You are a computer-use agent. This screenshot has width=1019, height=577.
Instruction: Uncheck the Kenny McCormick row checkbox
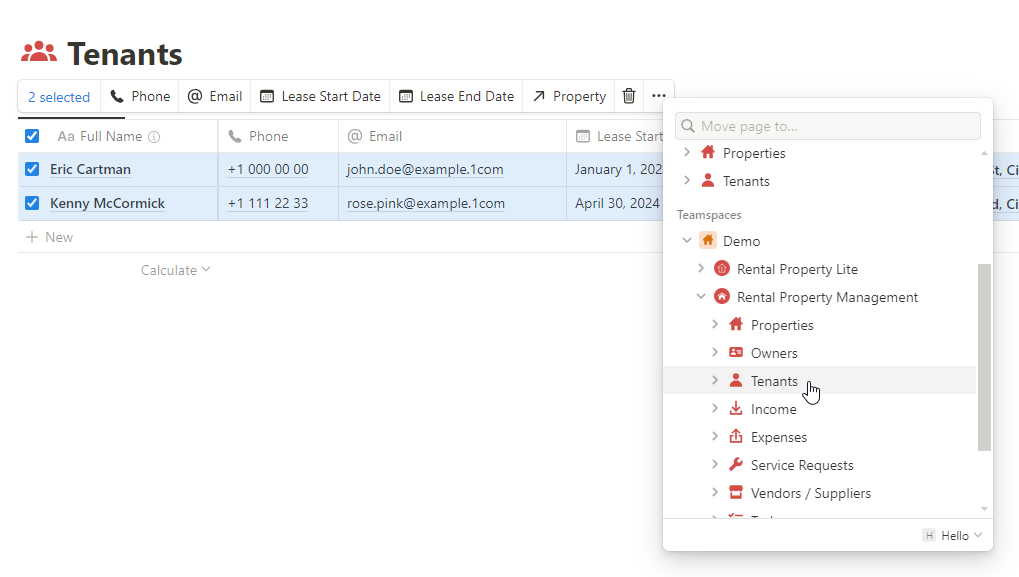point(32,203)
